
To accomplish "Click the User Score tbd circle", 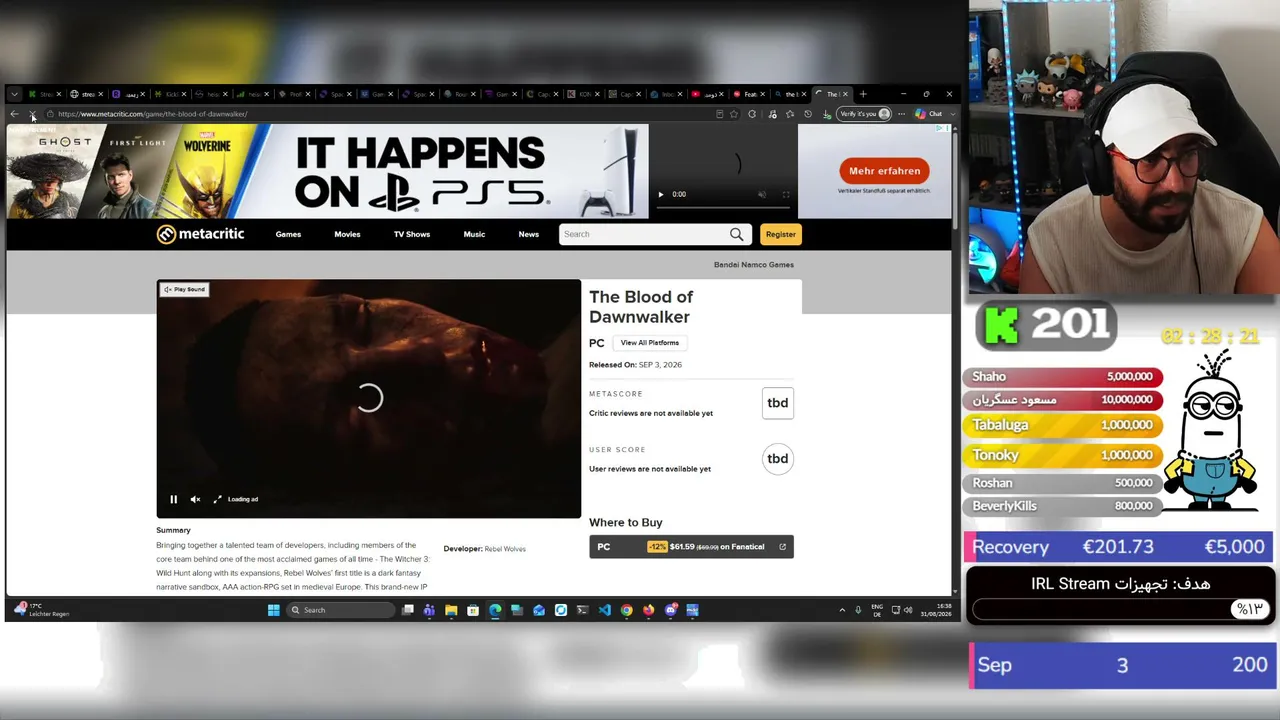I will click(x=777, y=459).
